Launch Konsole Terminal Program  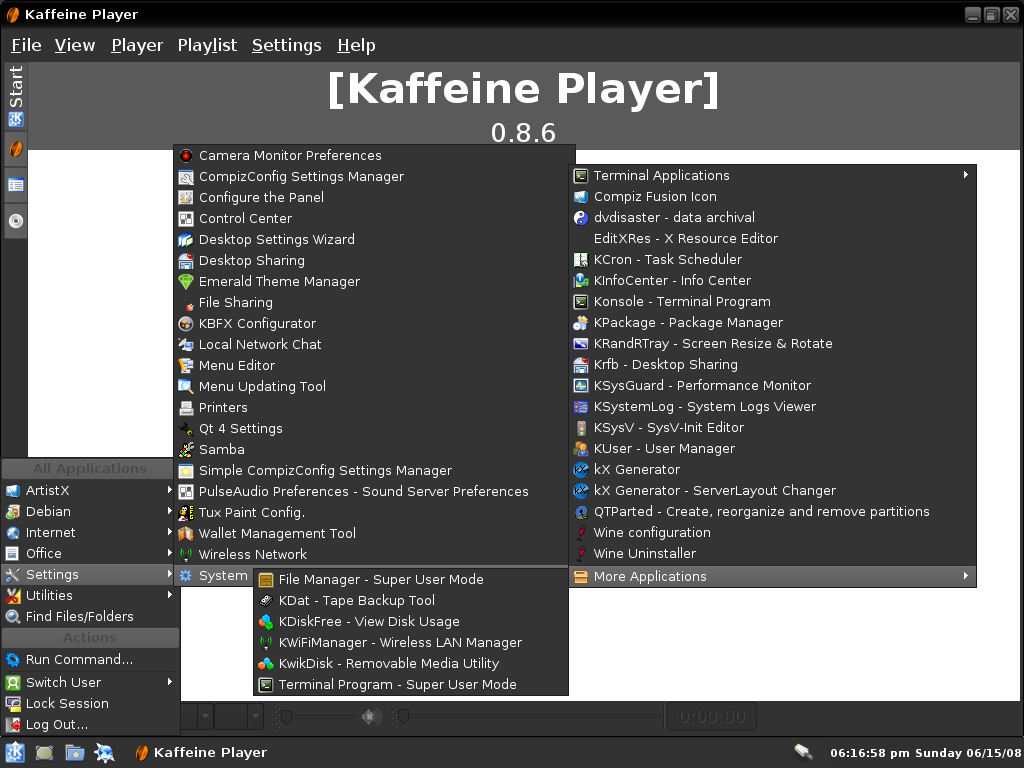click(x=773, y=302)
